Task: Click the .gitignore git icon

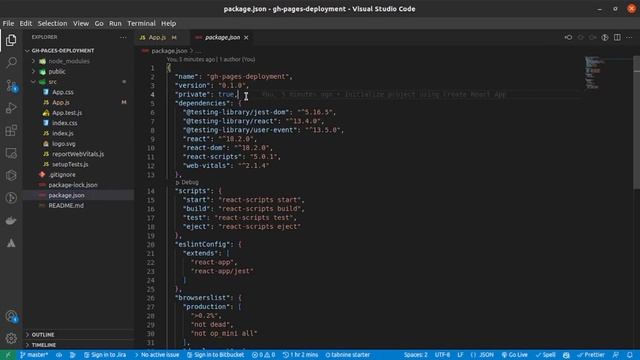Action: click(x=42, y=174)
